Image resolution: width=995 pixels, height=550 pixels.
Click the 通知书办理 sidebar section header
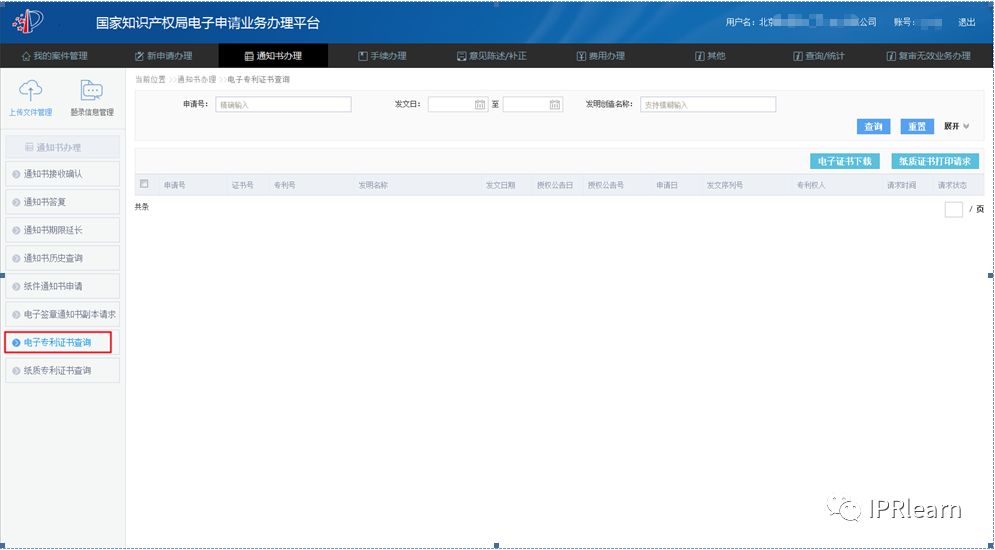[x=62, y=147]
